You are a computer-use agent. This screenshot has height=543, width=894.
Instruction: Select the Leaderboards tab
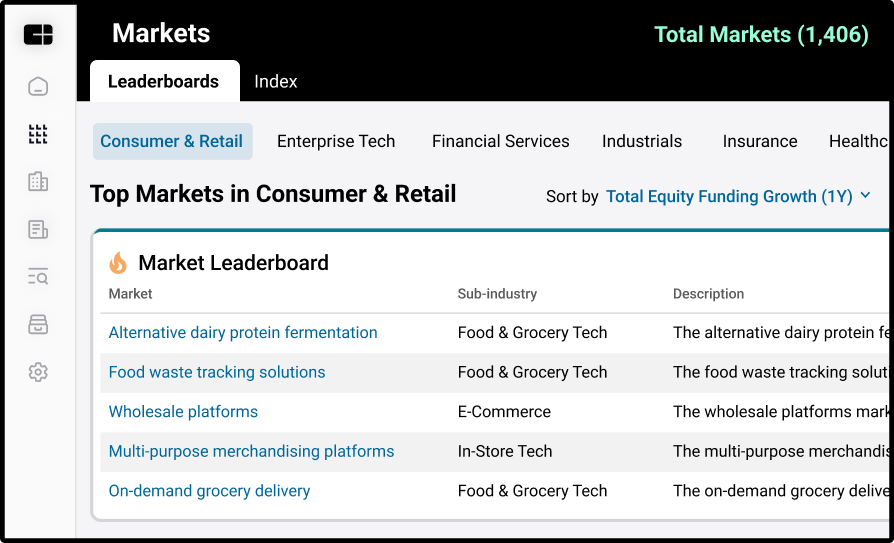click(x=165, y=81)
